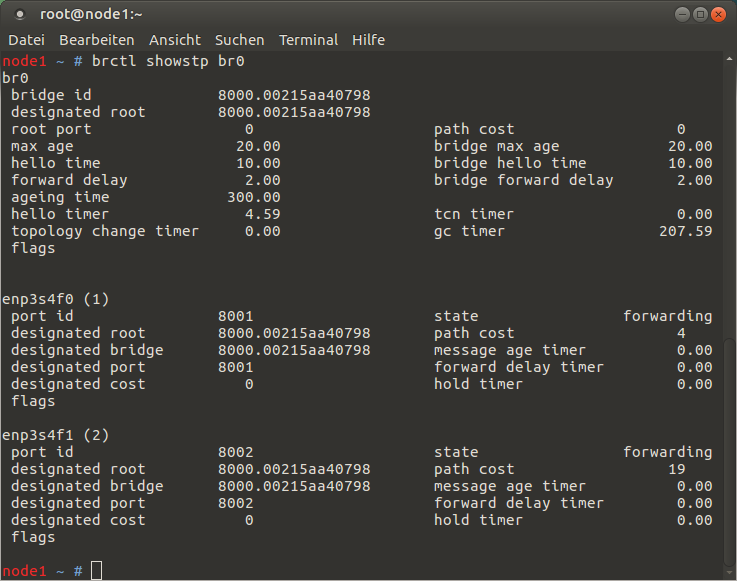Image resolution: width=737 pixels, height=581 pixels.
Task: Open the Terminal menu
Action: 308,40
